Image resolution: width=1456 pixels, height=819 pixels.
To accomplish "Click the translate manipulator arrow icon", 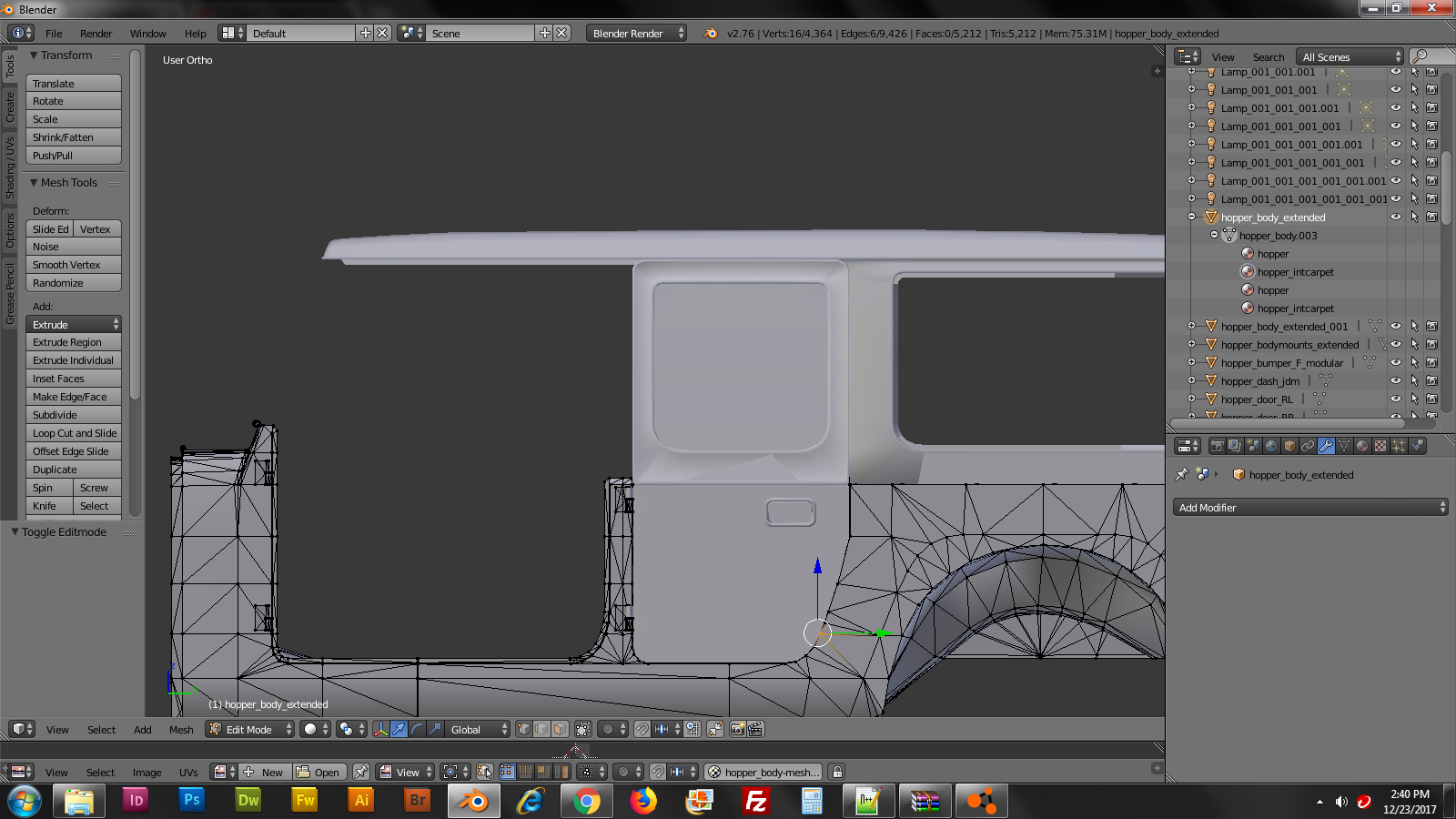I will pos(399,729).
